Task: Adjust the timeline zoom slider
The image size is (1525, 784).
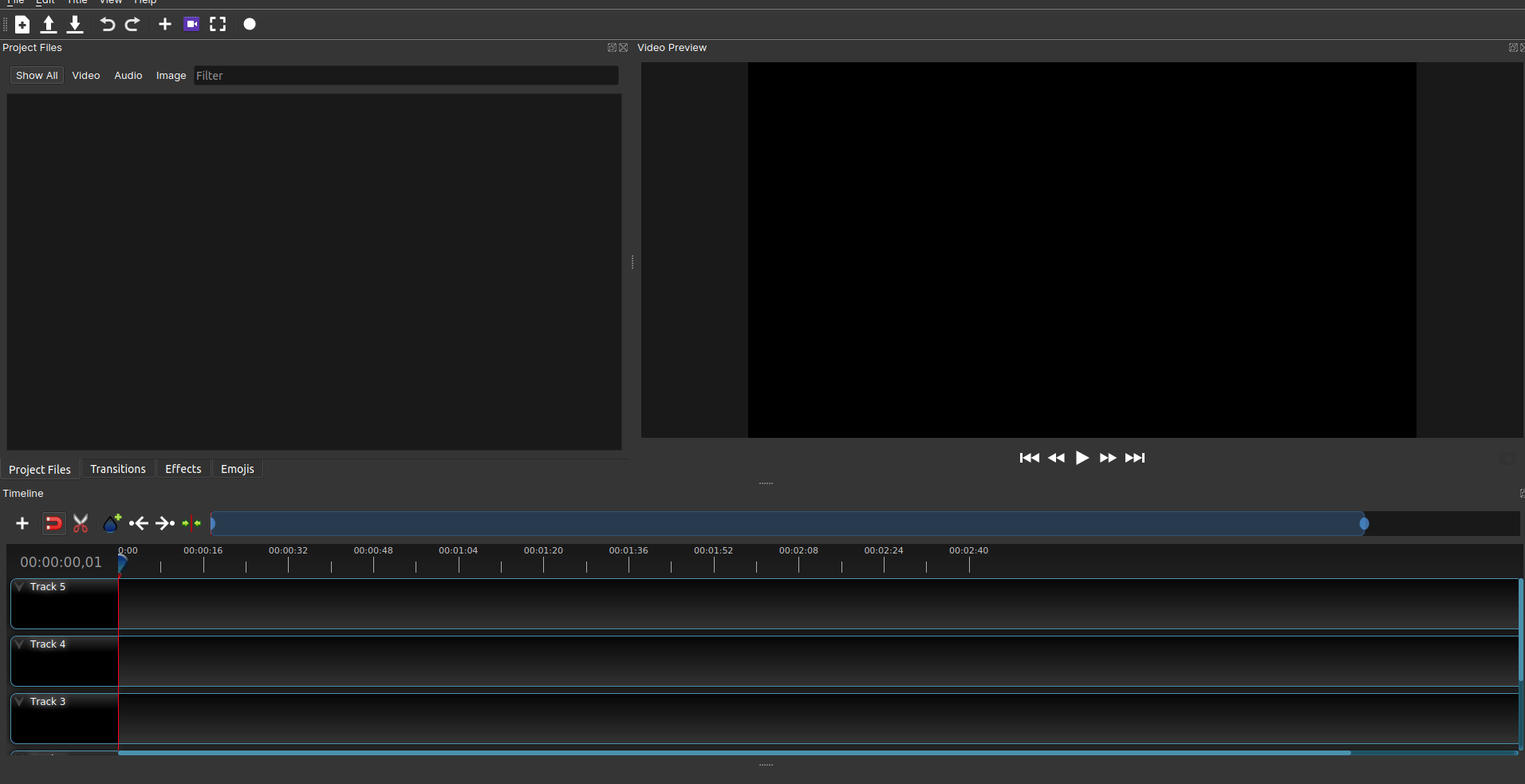Action: click(1362, 523)
